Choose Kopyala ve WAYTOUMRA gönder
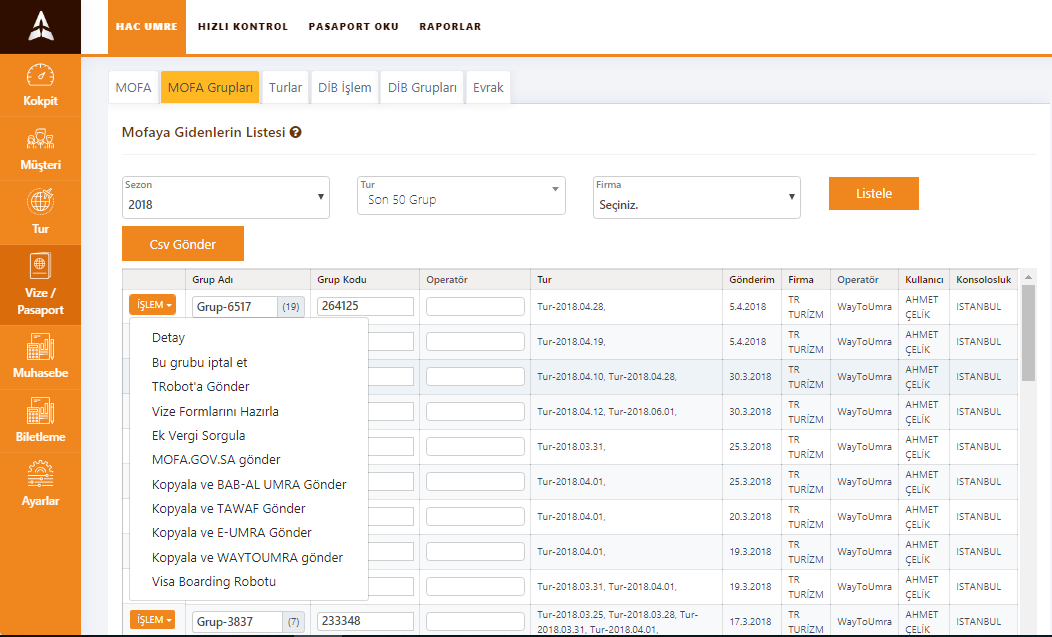This screenshot has width=1052, height=637. click(247, 558)
